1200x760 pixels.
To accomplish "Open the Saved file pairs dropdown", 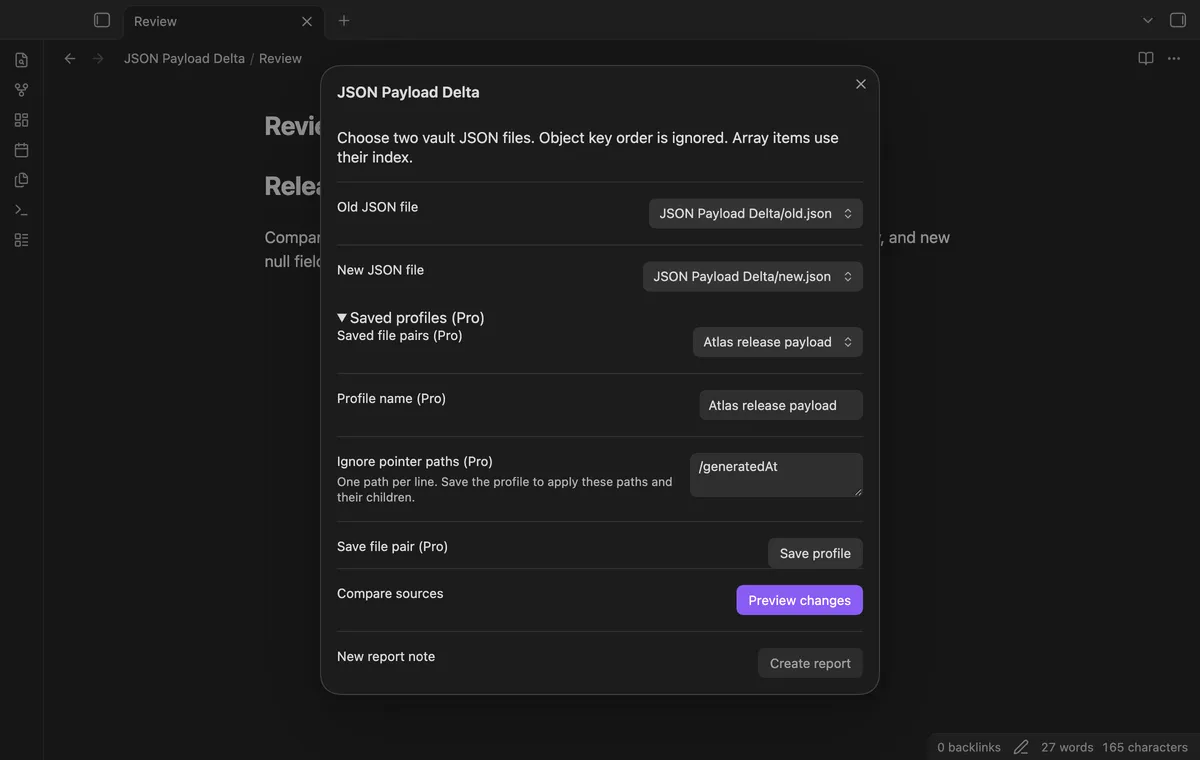I will pos(778,342).
